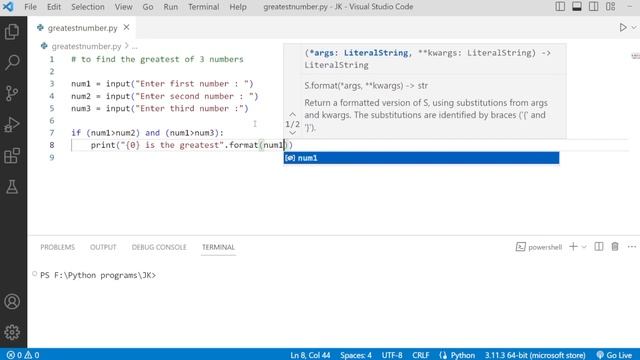The image size is (640, 360).
Task: Open the Run menu
Action: [171, 7]
